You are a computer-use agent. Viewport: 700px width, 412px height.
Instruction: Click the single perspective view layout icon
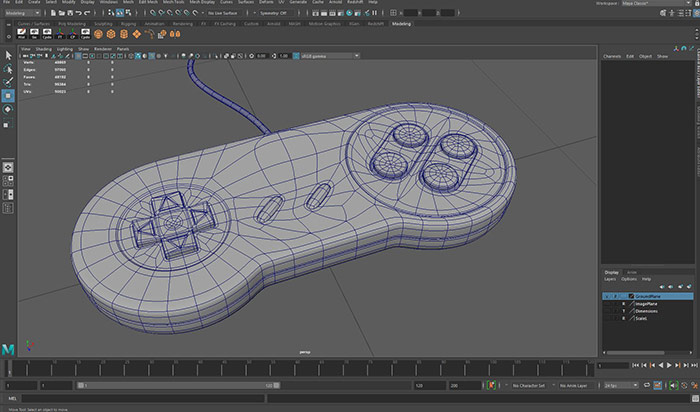tap(8, 167)
